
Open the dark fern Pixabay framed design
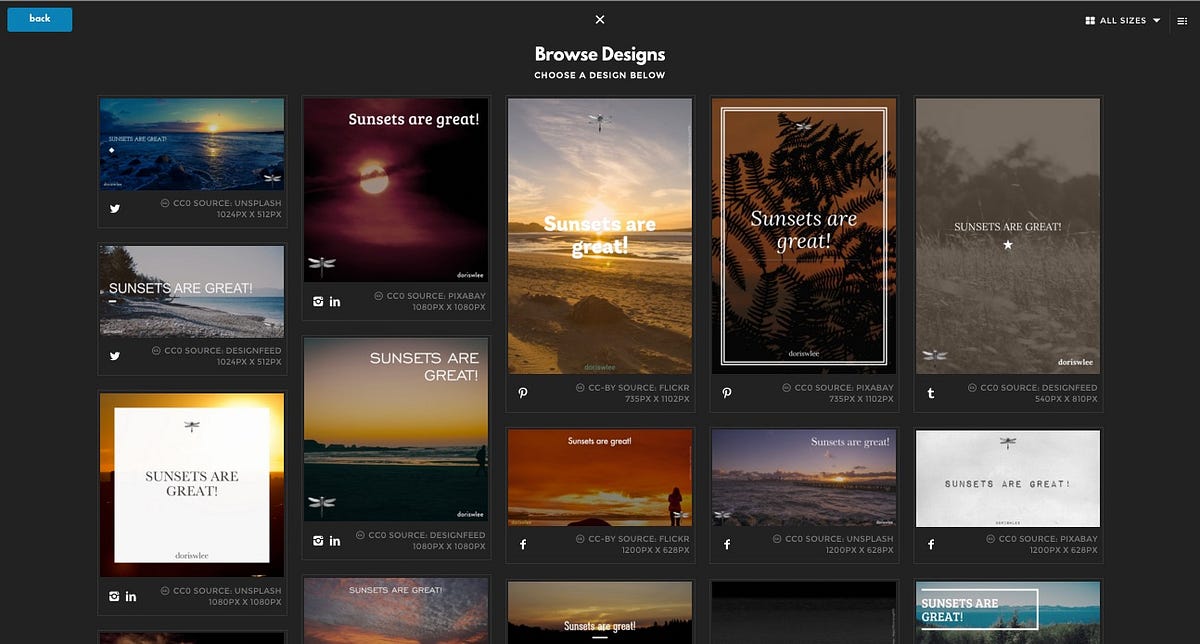803,236
